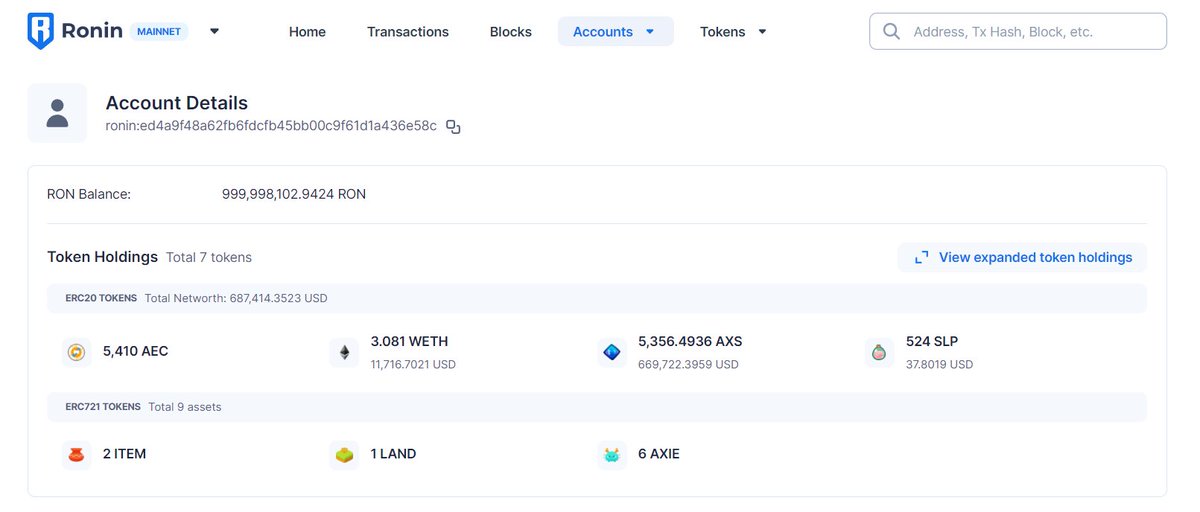Image resolution: width=1200 pixels, height=512 pixels.
Task: Open the Blocks page
Action: click(x=511, y=32)
